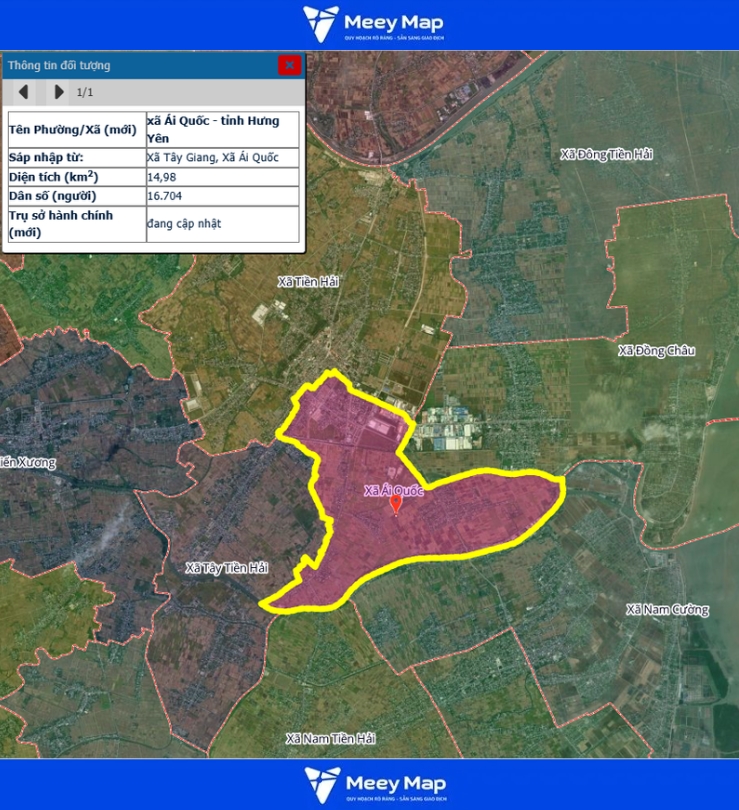The width and height of the screenshot is (739, 810).
Task: Click the "đang cập nhật" table value
Action: click(x=184, y=224)
